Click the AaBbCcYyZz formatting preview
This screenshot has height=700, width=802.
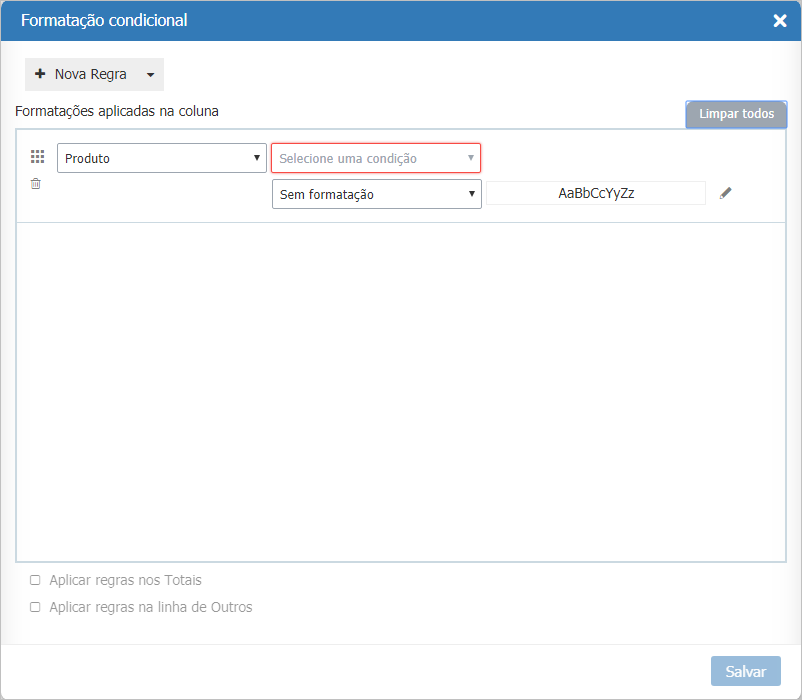(595, 192)
